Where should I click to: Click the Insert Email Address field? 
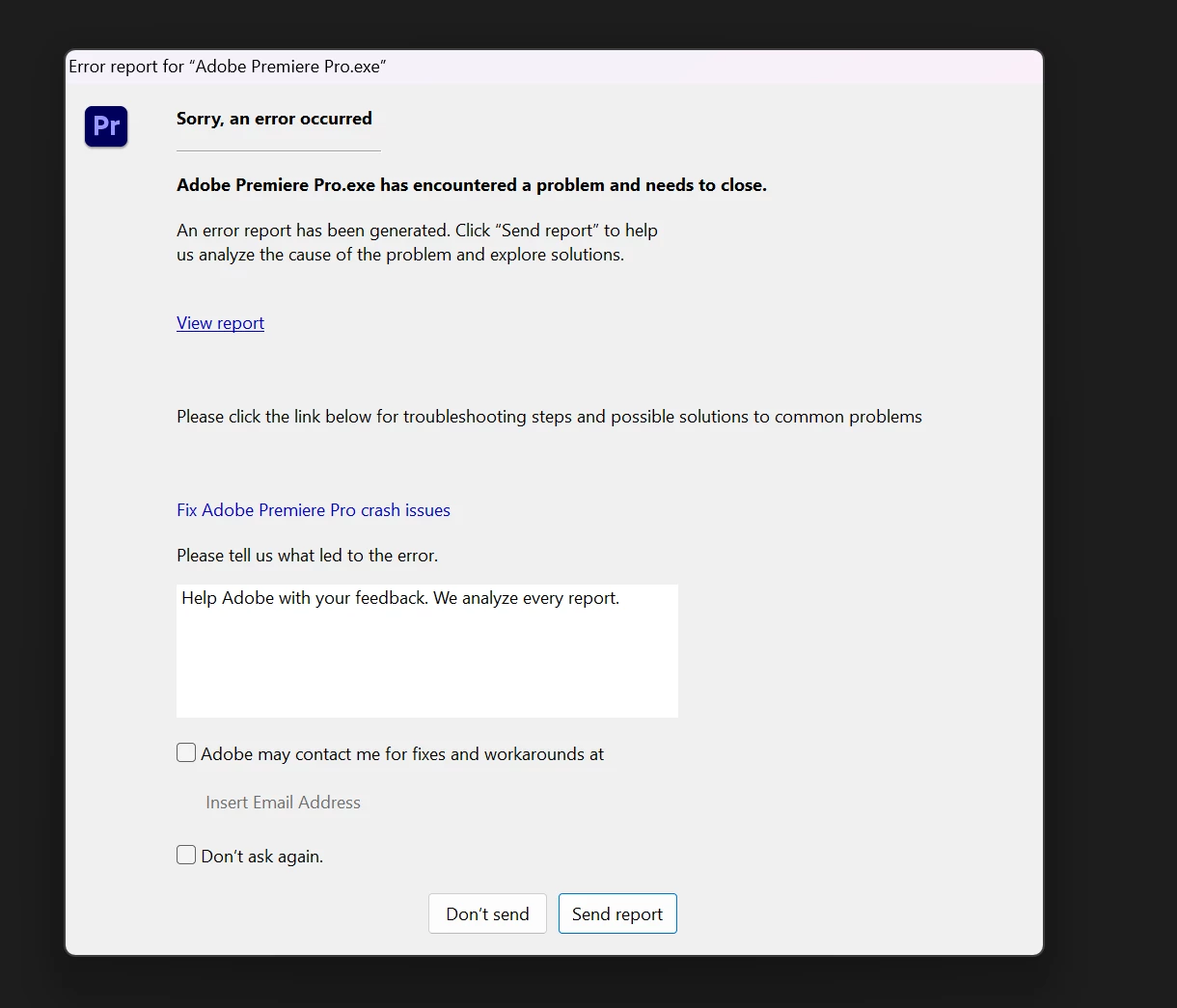coord(283,803)
